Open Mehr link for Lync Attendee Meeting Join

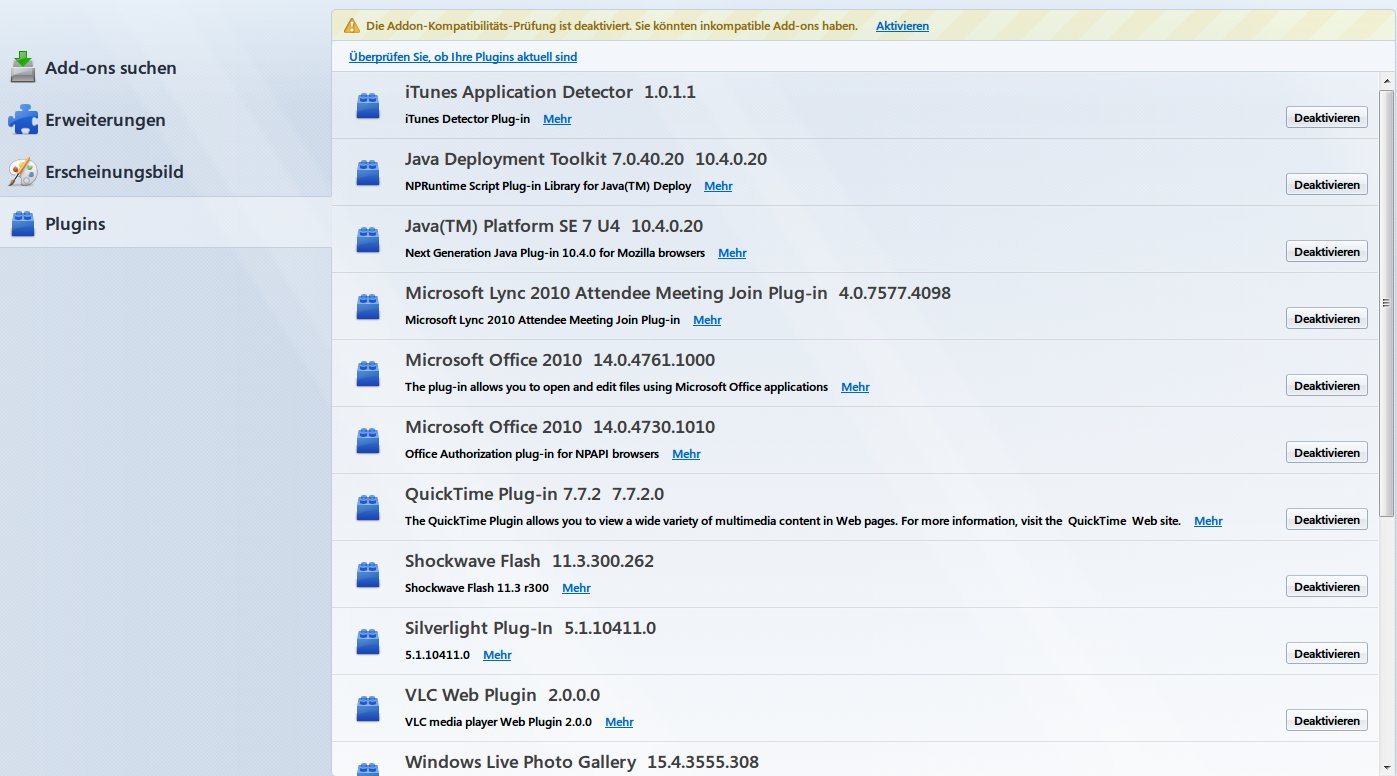(x=707, y=320)
